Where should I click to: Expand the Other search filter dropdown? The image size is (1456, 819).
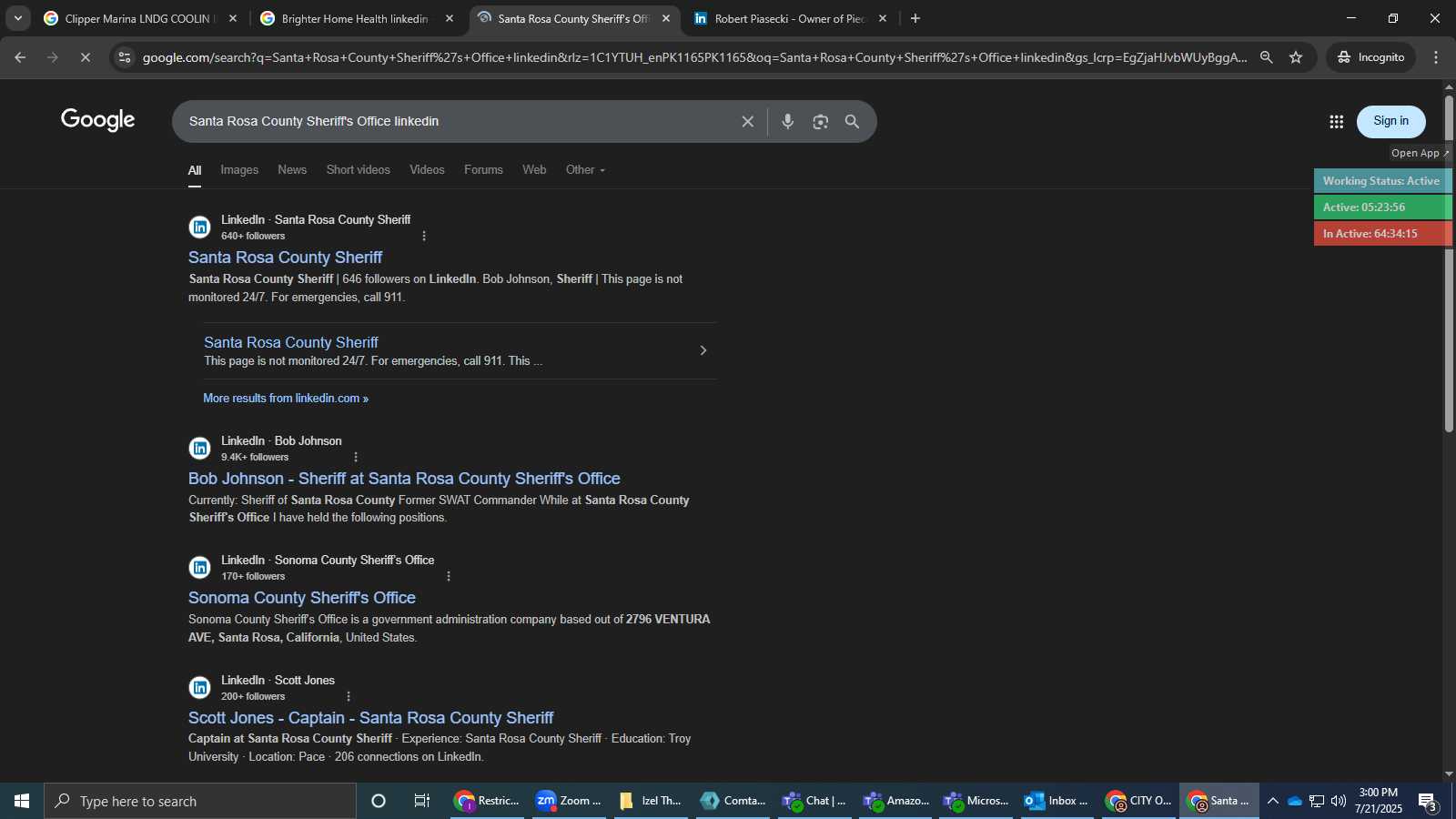[x=585, y=170]
